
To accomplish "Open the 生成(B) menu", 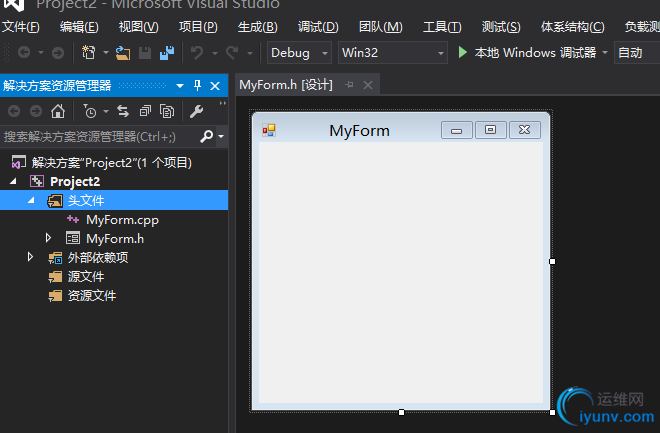I will click(258, 27).
